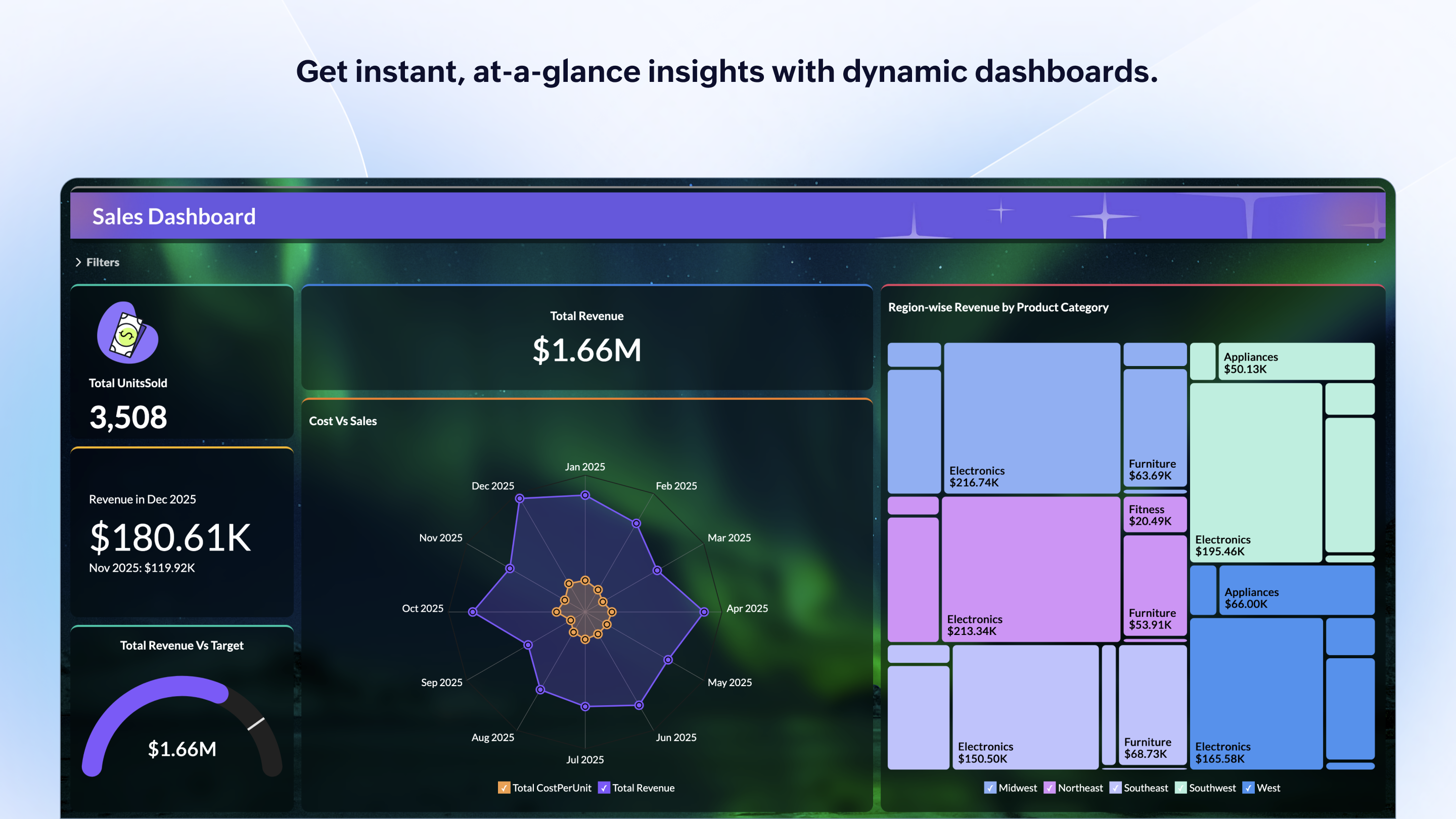Click the Electronics $216.74K treemap tile
The image size is (1456, 819).
[x=1031, y=418]
